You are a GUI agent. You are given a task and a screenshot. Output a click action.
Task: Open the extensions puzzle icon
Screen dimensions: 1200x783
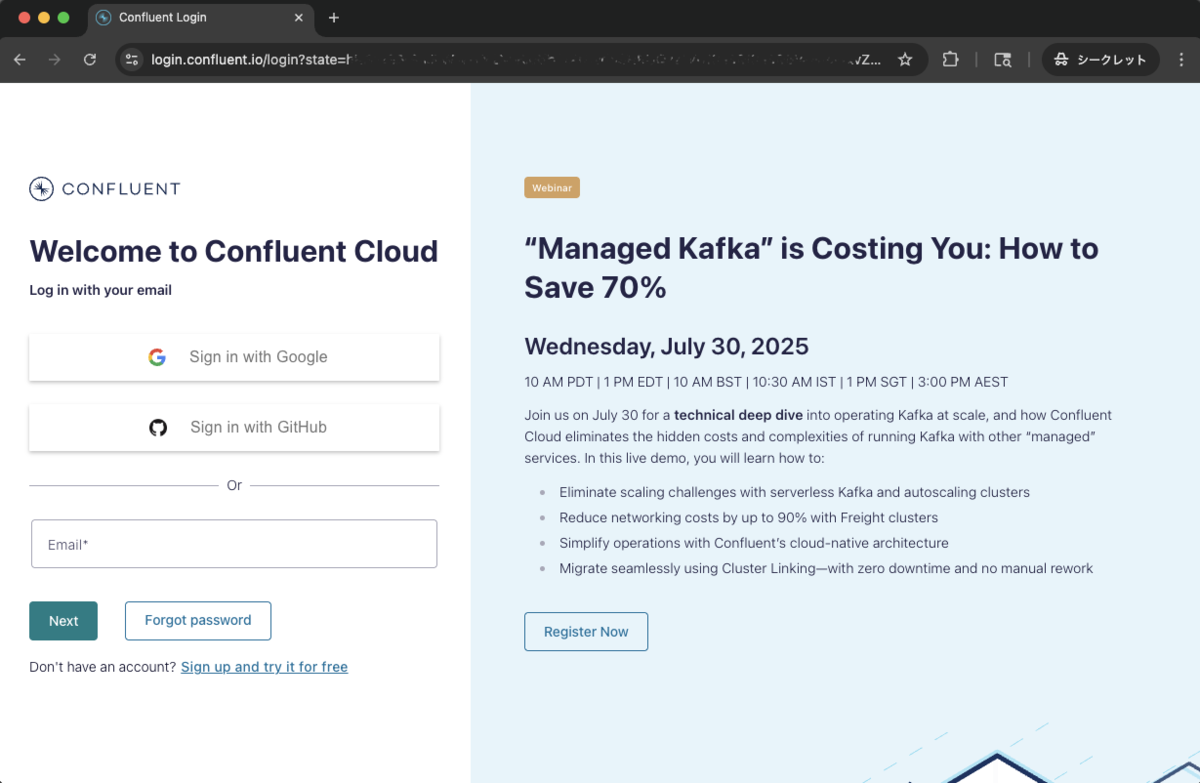coord(950,60)
